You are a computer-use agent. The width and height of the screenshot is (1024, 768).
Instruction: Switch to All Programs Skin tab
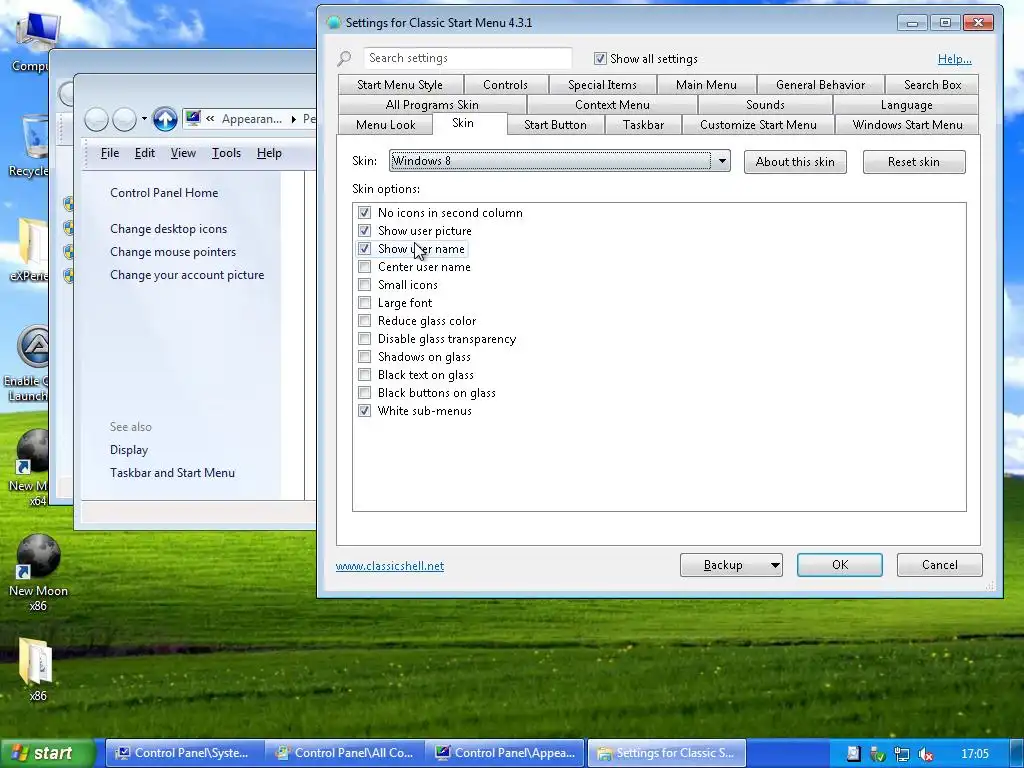tap(432, 104)
